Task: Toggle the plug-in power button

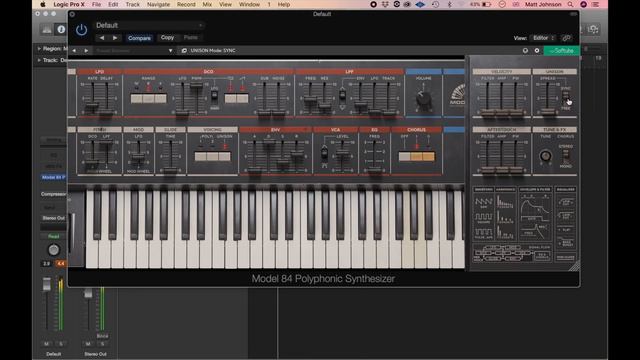Action: tap(81, 30)
